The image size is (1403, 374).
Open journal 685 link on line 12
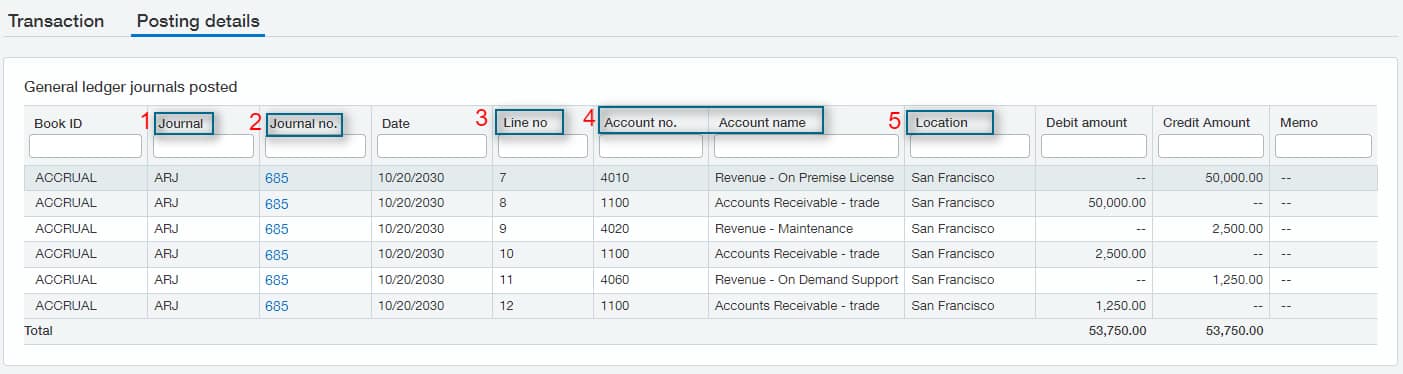click(276, 306)
